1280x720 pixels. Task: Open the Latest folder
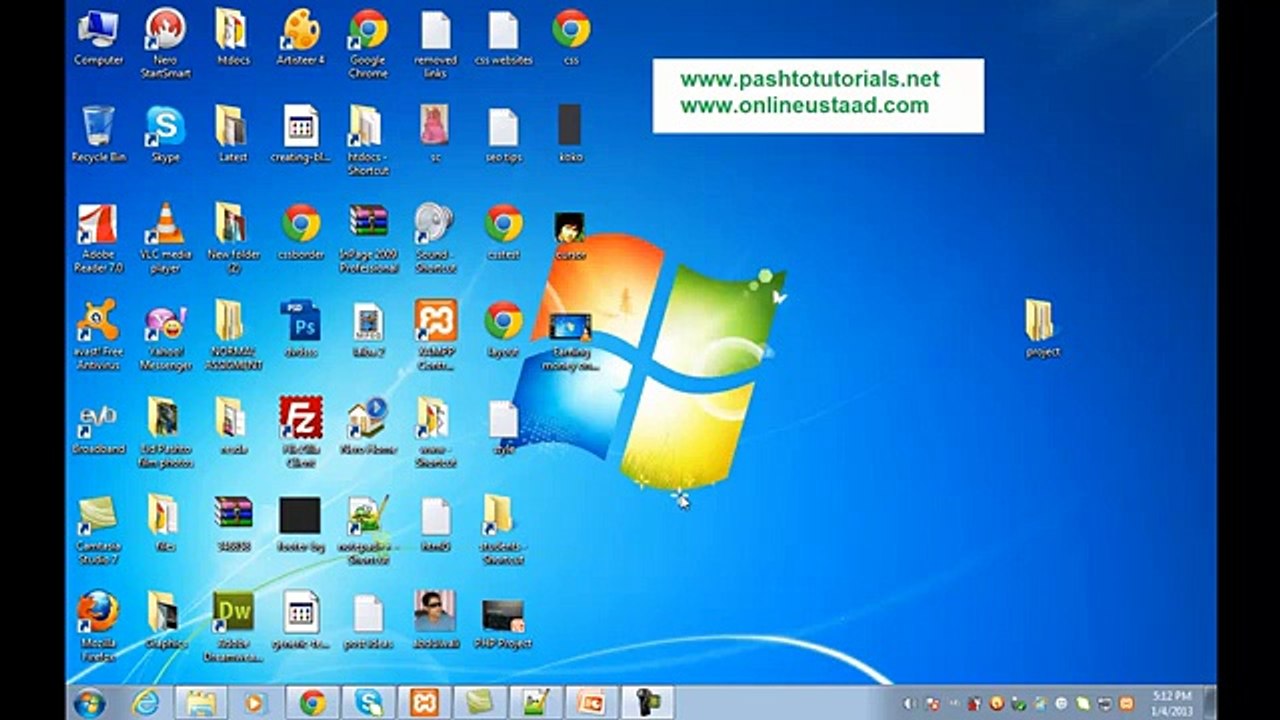[233, 135]
